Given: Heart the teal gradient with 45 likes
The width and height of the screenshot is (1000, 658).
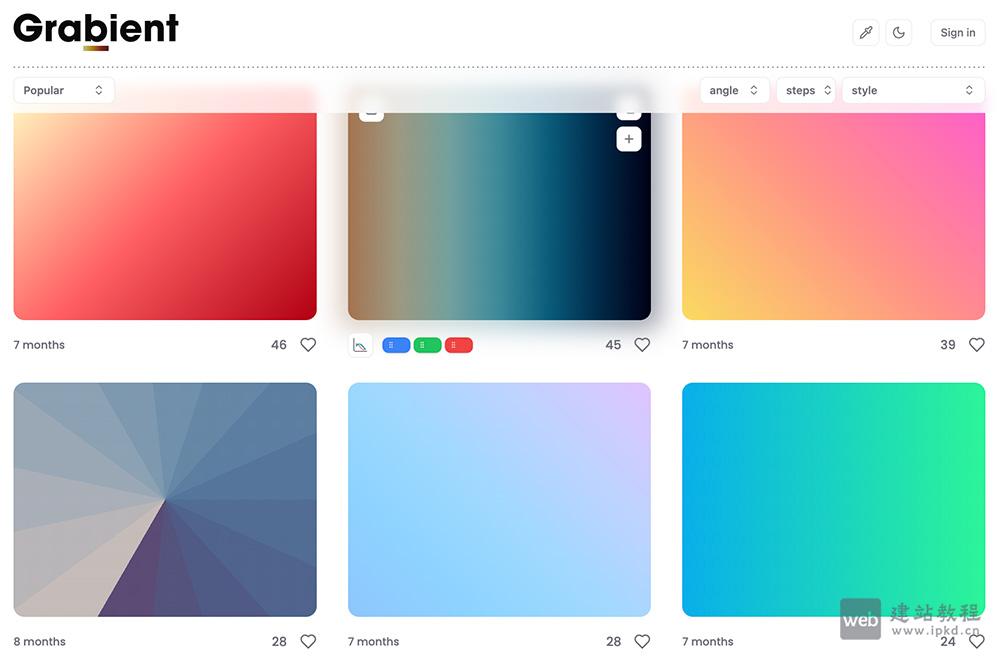Looking at the screenshot, I should (x=642, y=345).
